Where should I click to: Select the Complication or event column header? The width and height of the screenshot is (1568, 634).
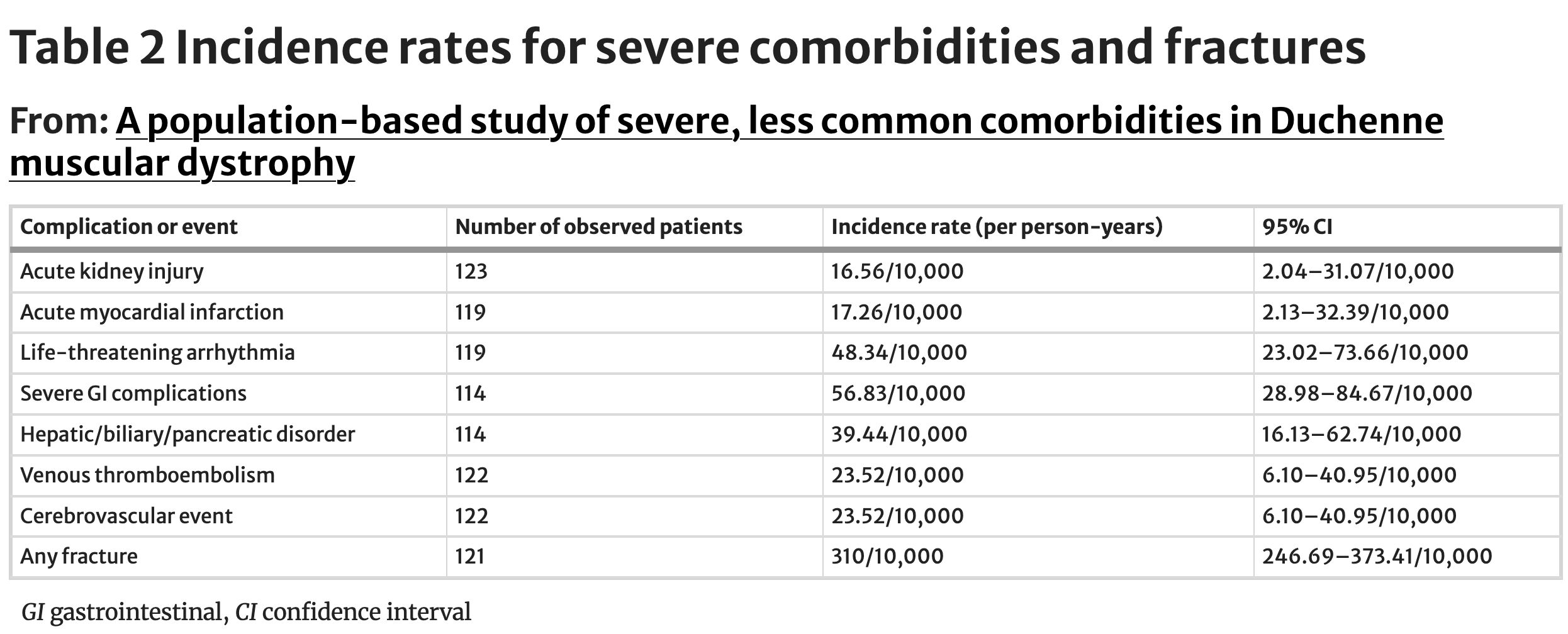tap(129, 226)
